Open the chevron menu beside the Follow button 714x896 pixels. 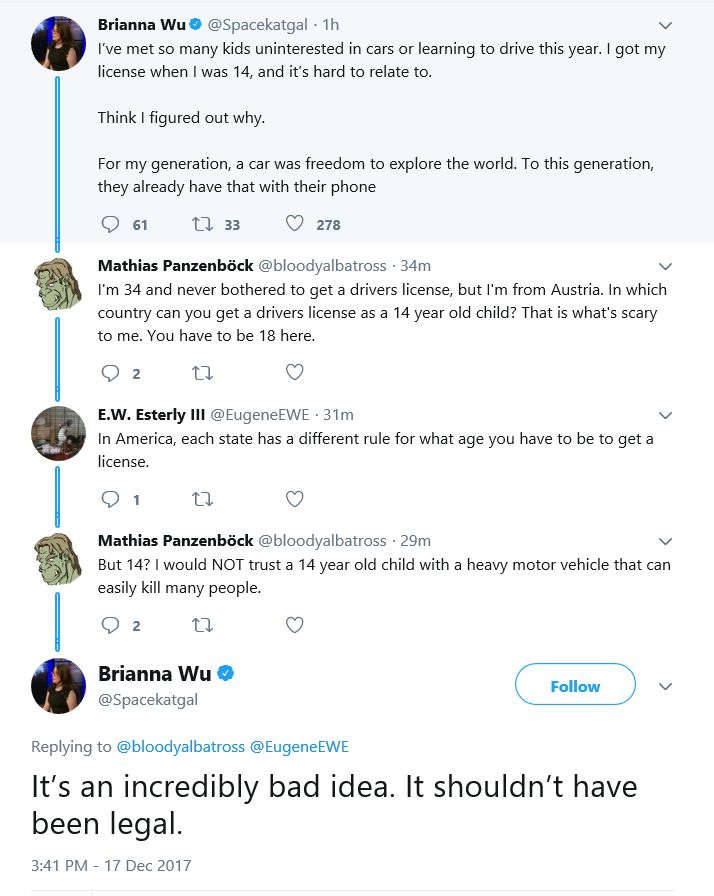[x=665, y=686]
